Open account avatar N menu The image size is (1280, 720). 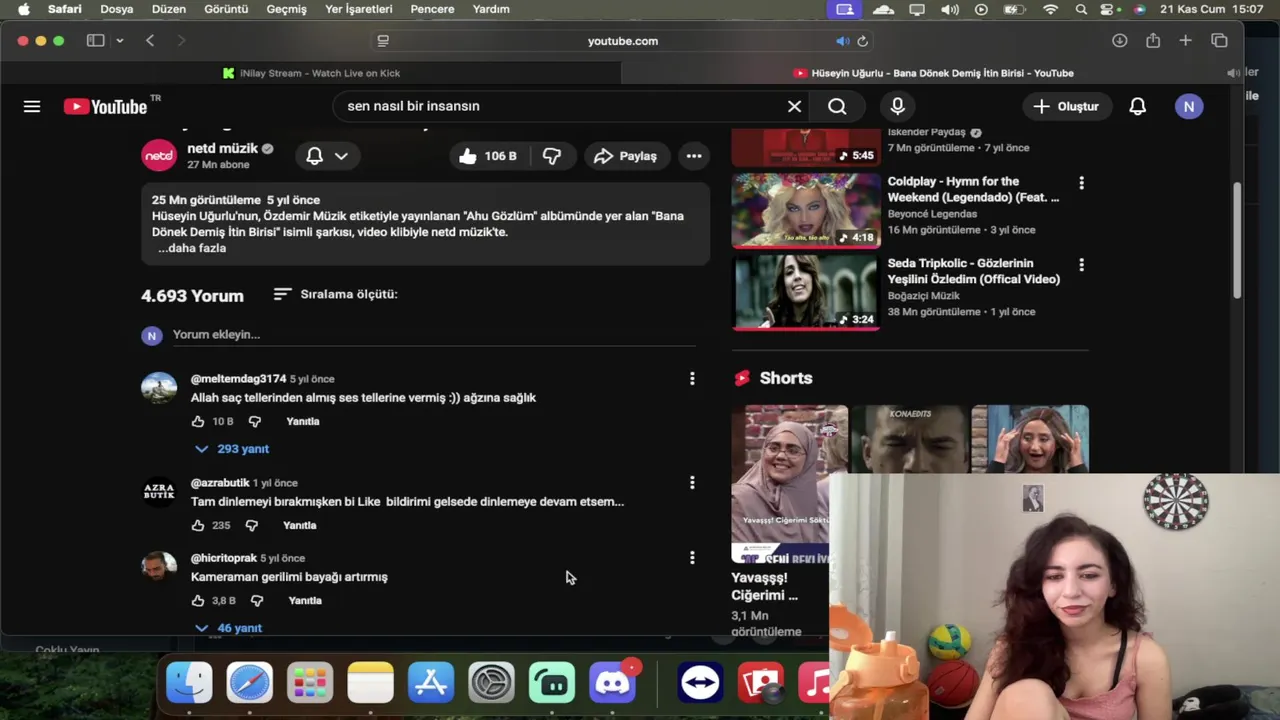tap(1189, 106)
